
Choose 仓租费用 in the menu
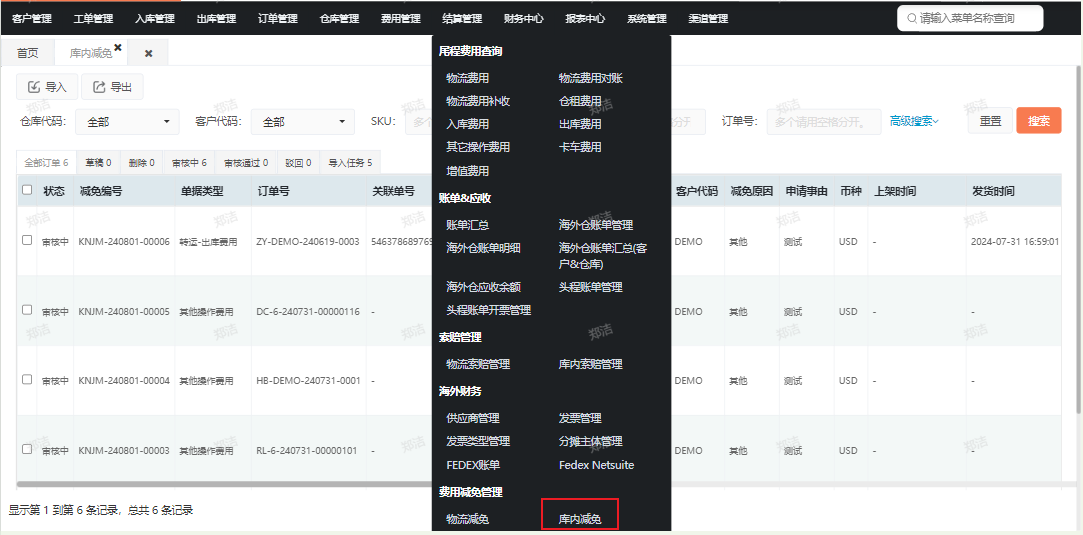click(580, 101)
